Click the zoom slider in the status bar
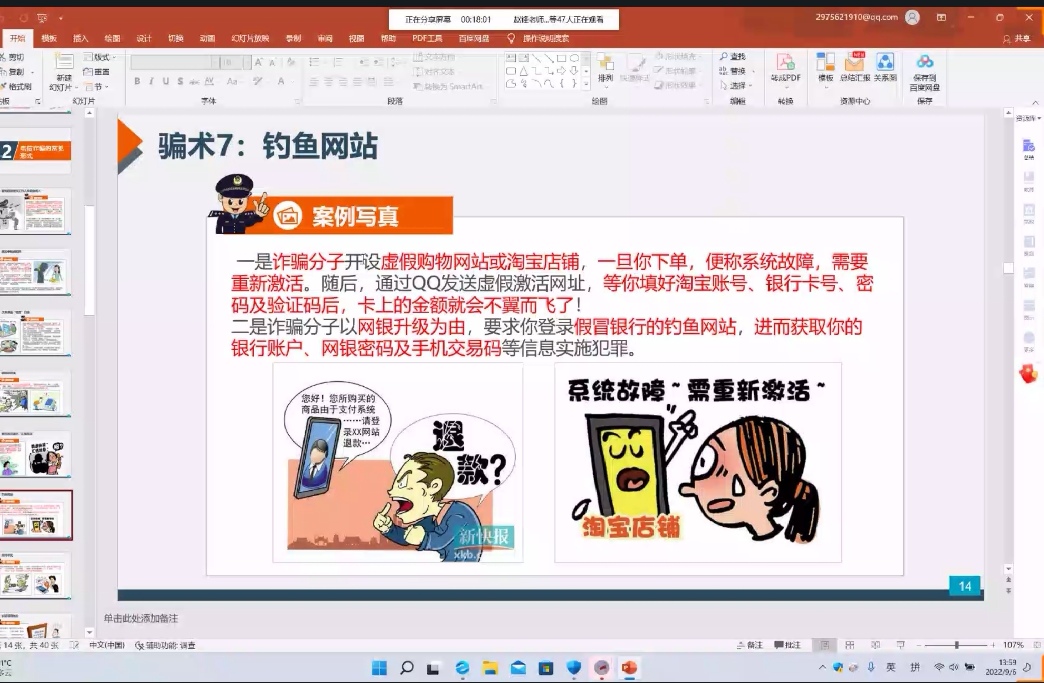This screenshot has height=683, width=1044. click(957, 645)
